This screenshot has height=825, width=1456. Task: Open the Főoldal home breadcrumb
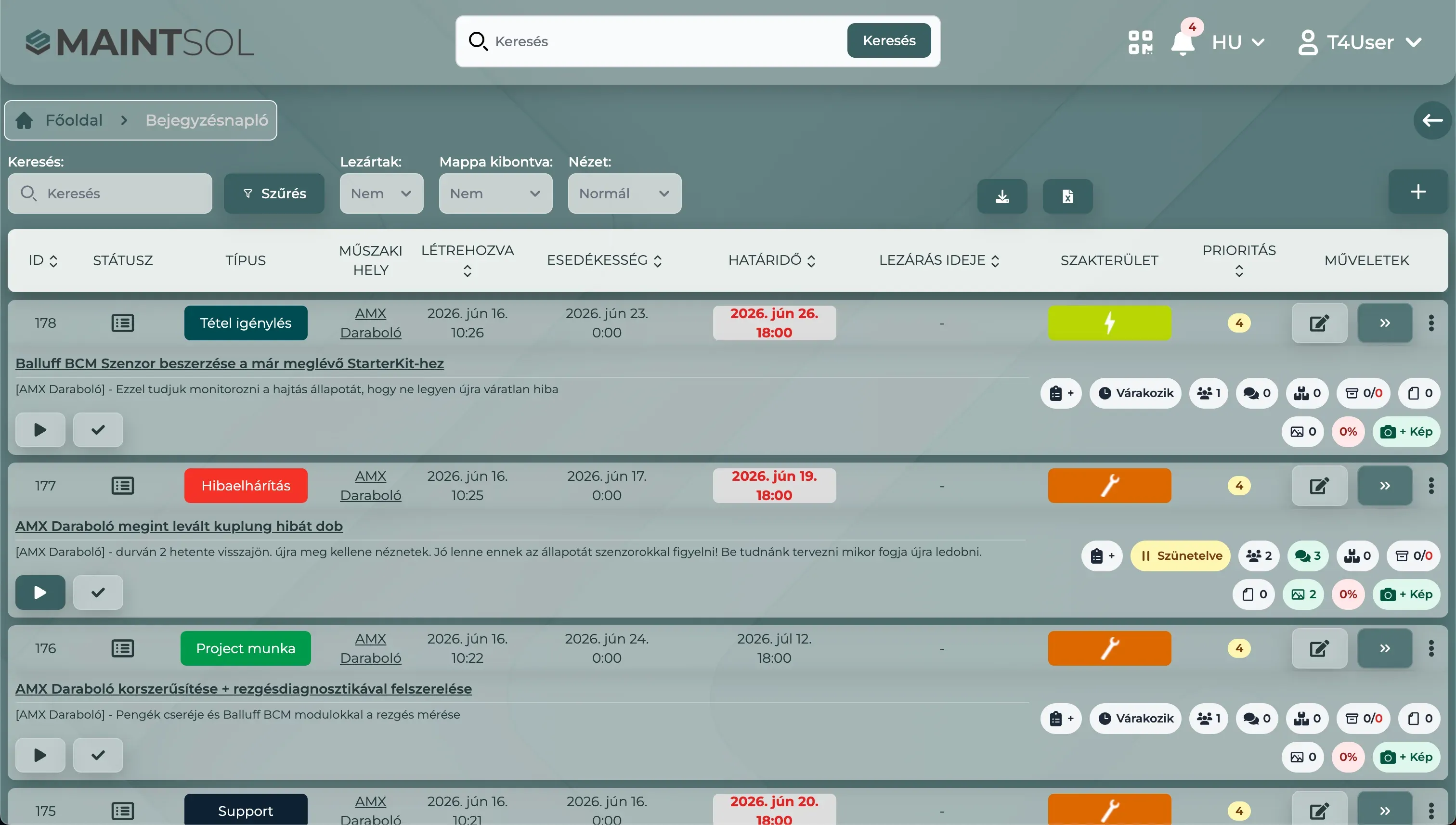[x=59, y=120]
